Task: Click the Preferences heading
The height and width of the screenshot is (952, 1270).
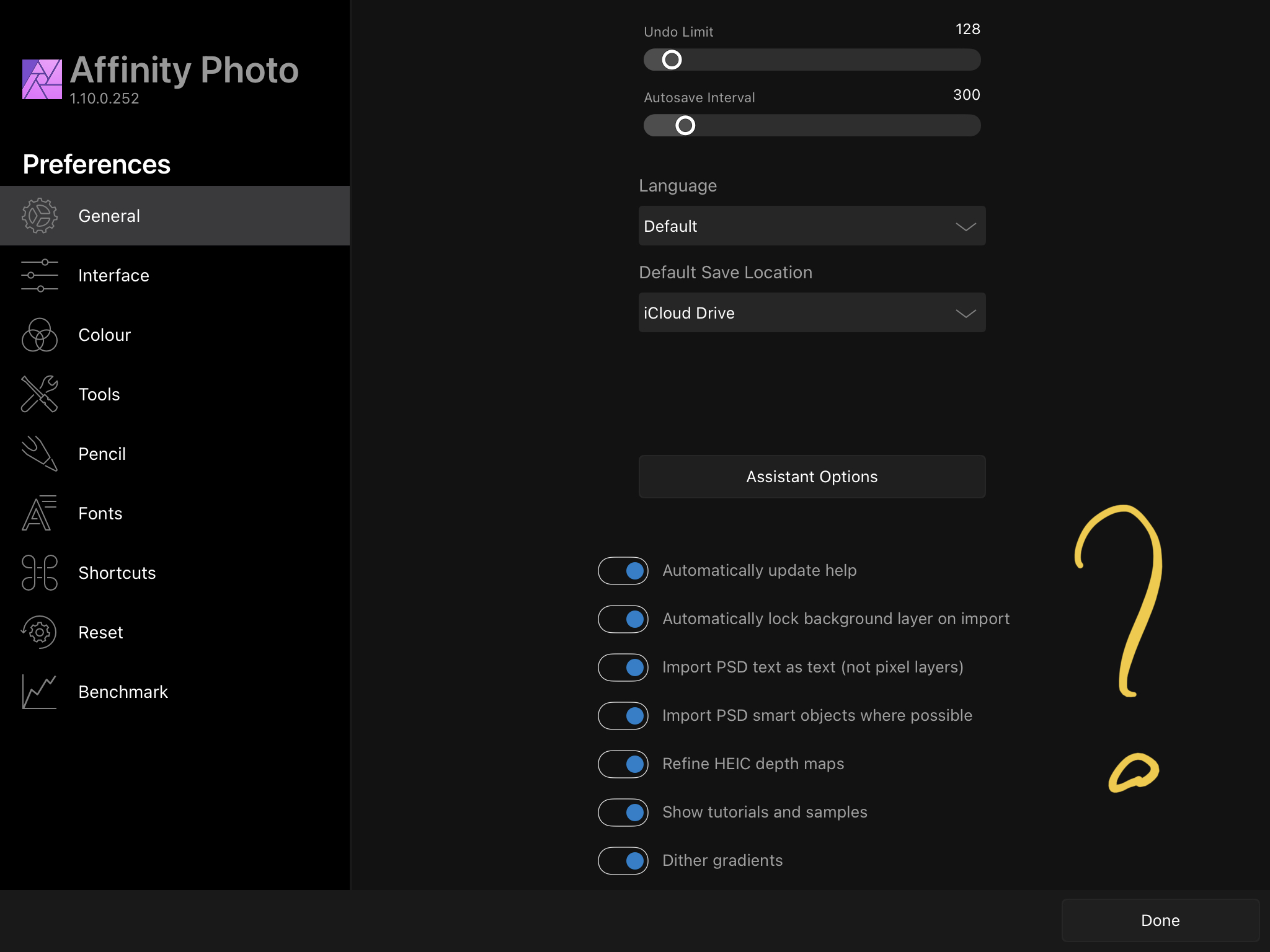Action: click(x=97, y=164)
